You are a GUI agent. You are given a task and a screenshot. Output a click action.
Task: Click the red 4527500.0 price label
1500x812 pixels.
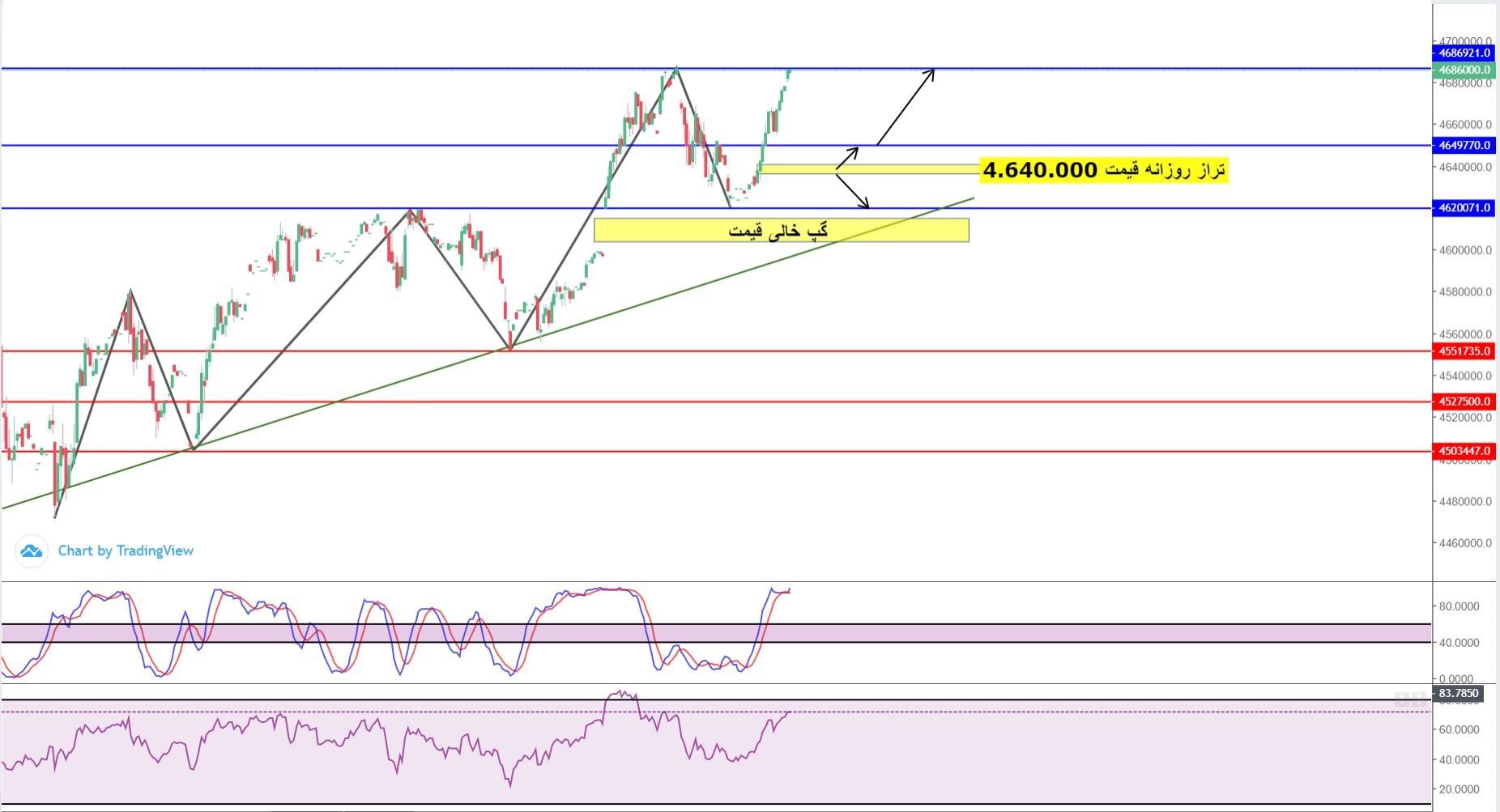coord(1463,402)
